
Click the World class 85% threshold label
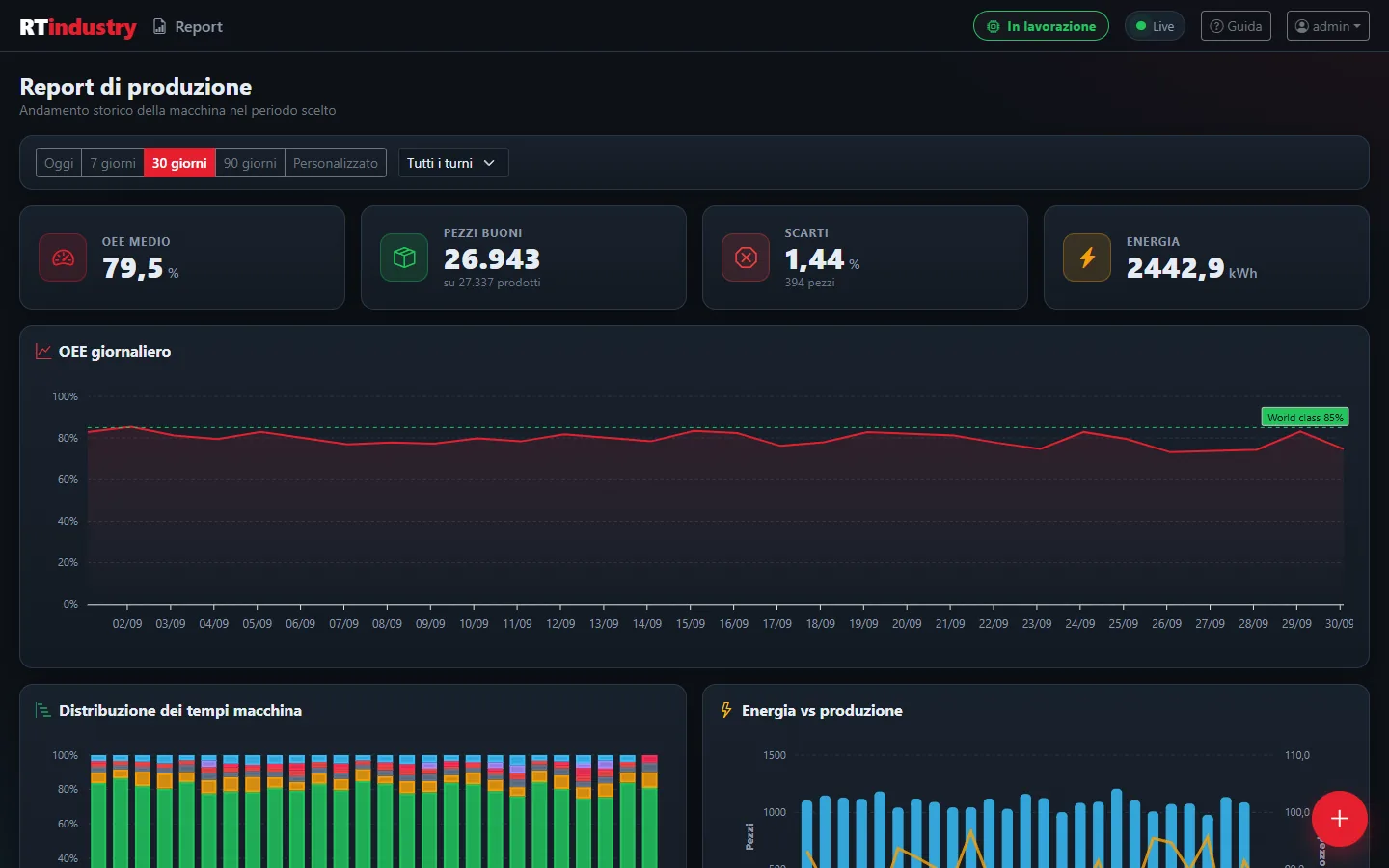click(1305, 418)
